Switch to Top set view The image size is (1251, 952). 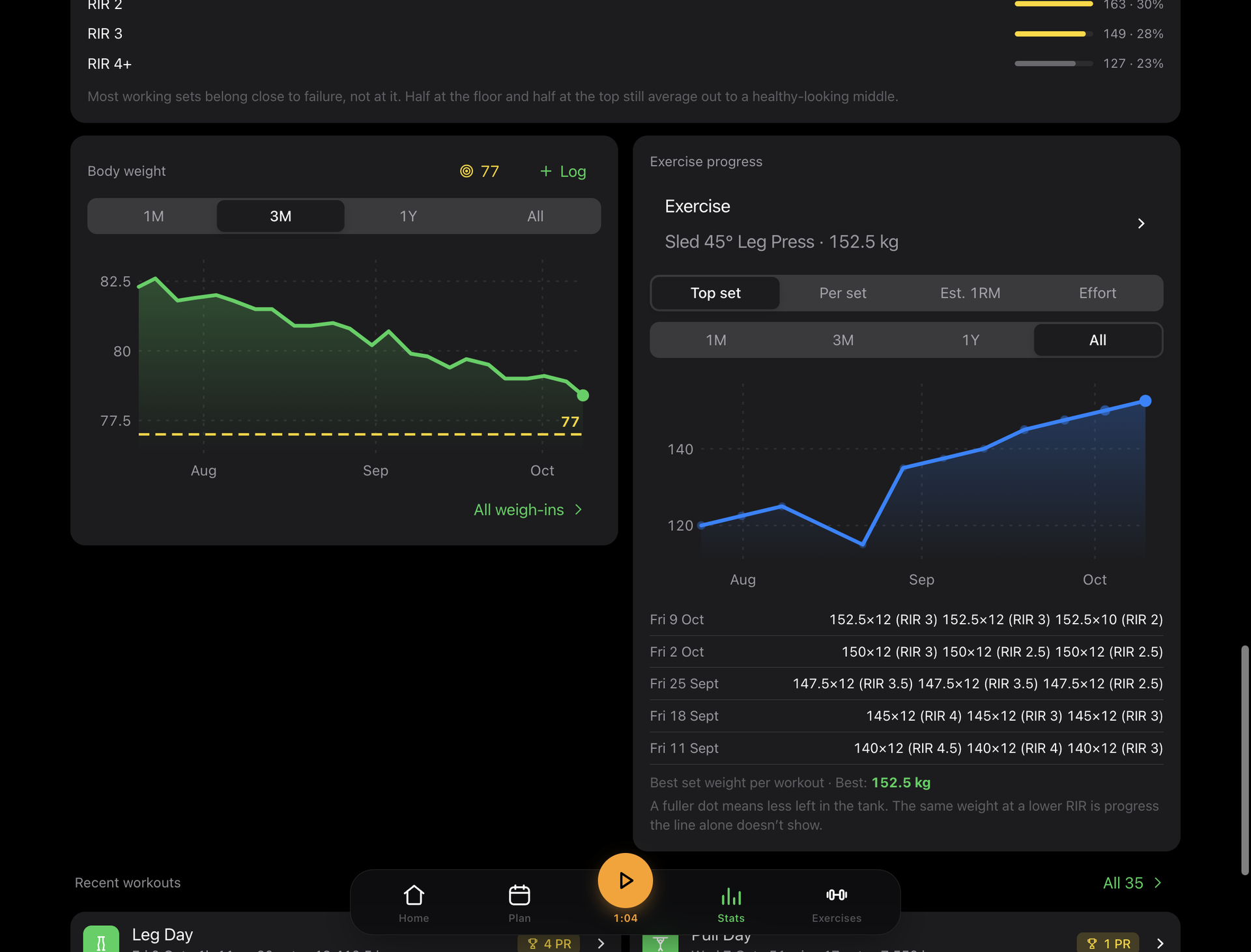pyautogui.click(x=715, y=293)
